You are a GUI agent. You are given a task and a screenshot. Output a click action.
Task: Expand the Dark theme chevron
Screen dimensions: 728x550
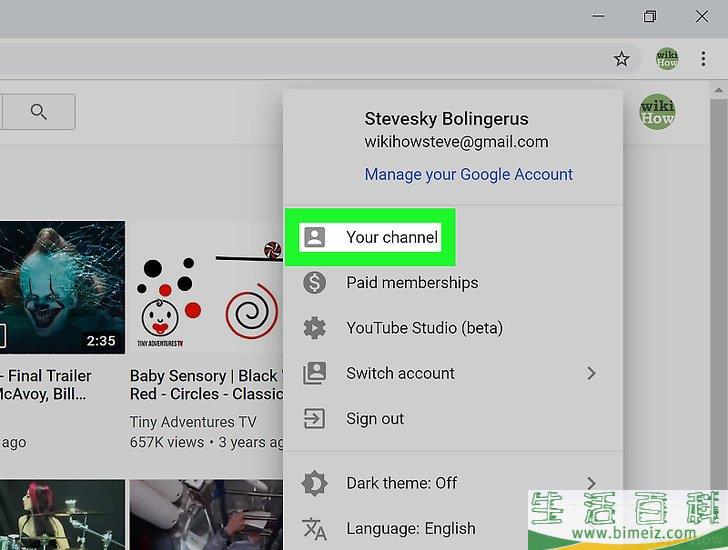click(591, 483)
